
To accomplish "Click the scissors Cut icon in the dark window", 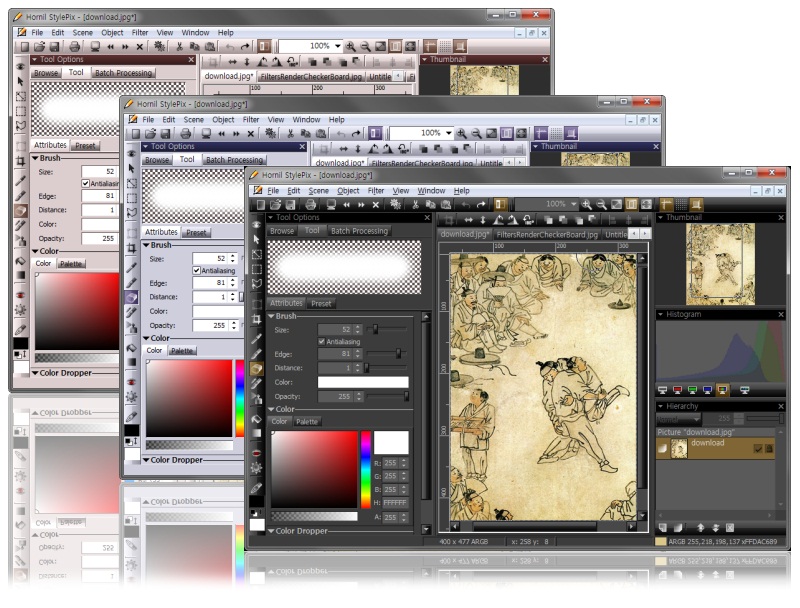I will [x=414, y=204].
